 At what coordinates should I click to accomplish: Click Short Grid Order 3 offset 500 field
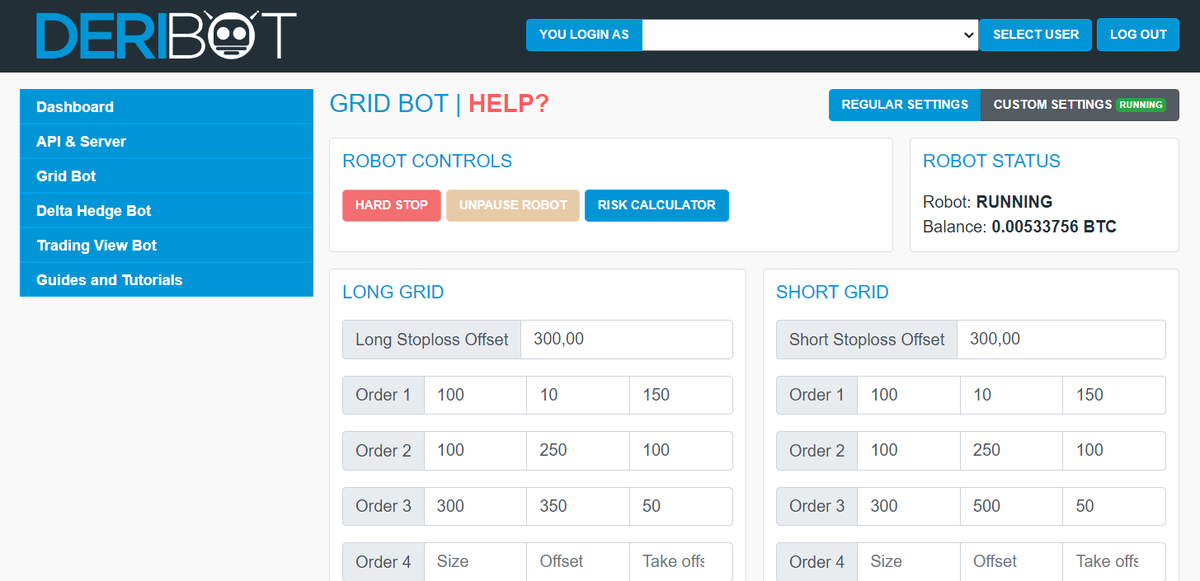[1012, 506]
